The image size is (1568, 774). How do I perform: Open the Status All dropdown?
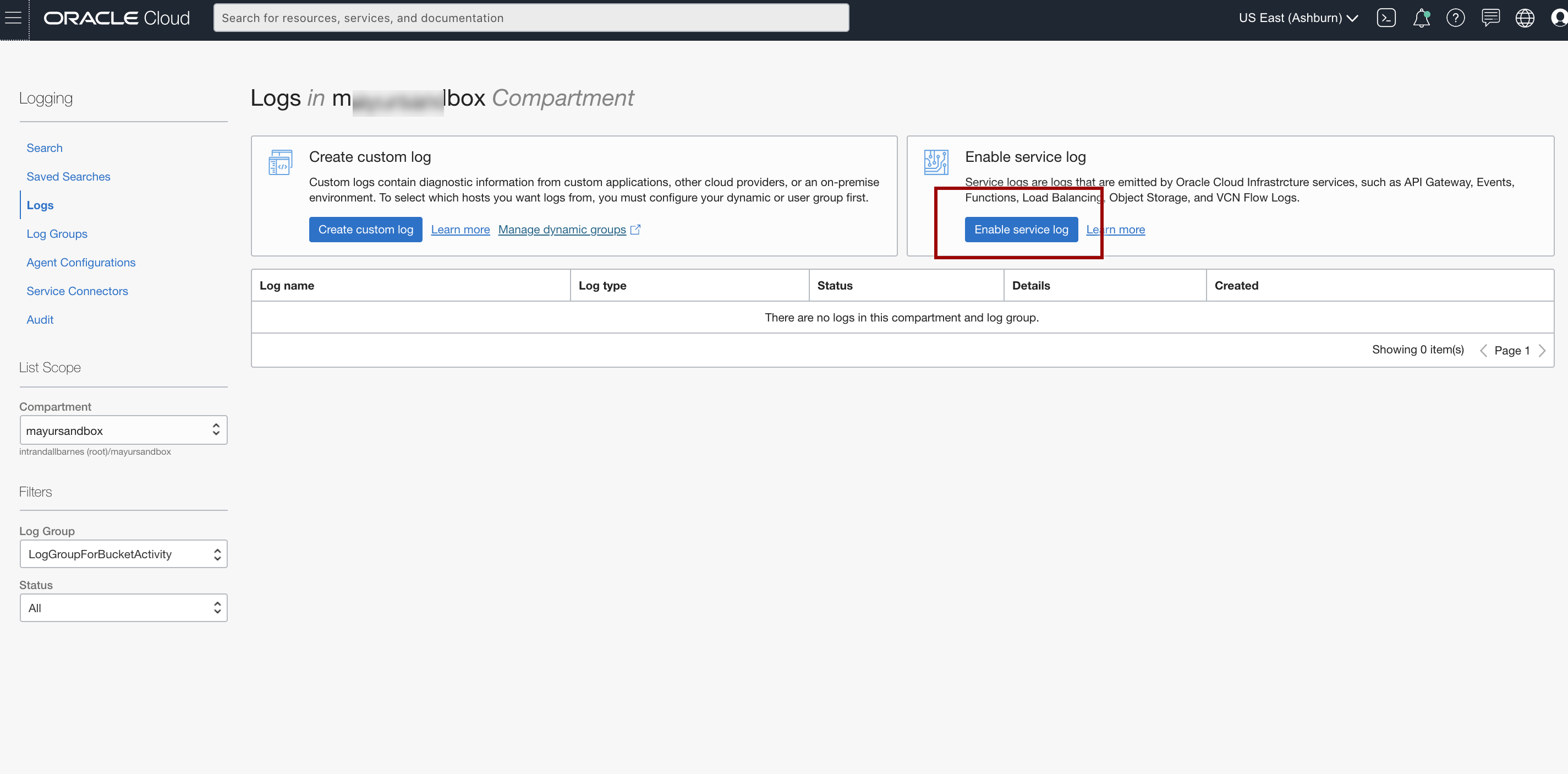point(124,608)
